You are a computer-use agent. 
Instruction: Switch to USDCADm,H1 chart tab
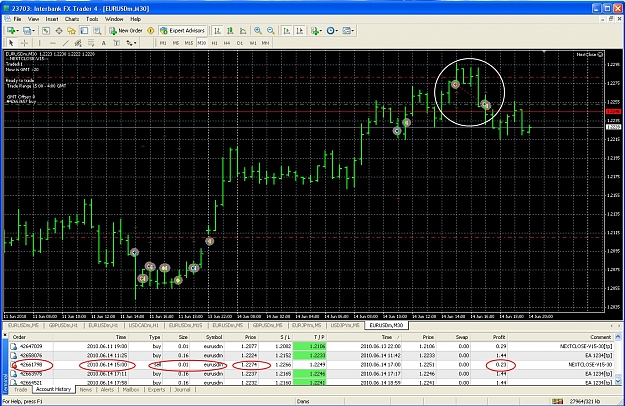point(143,326)
